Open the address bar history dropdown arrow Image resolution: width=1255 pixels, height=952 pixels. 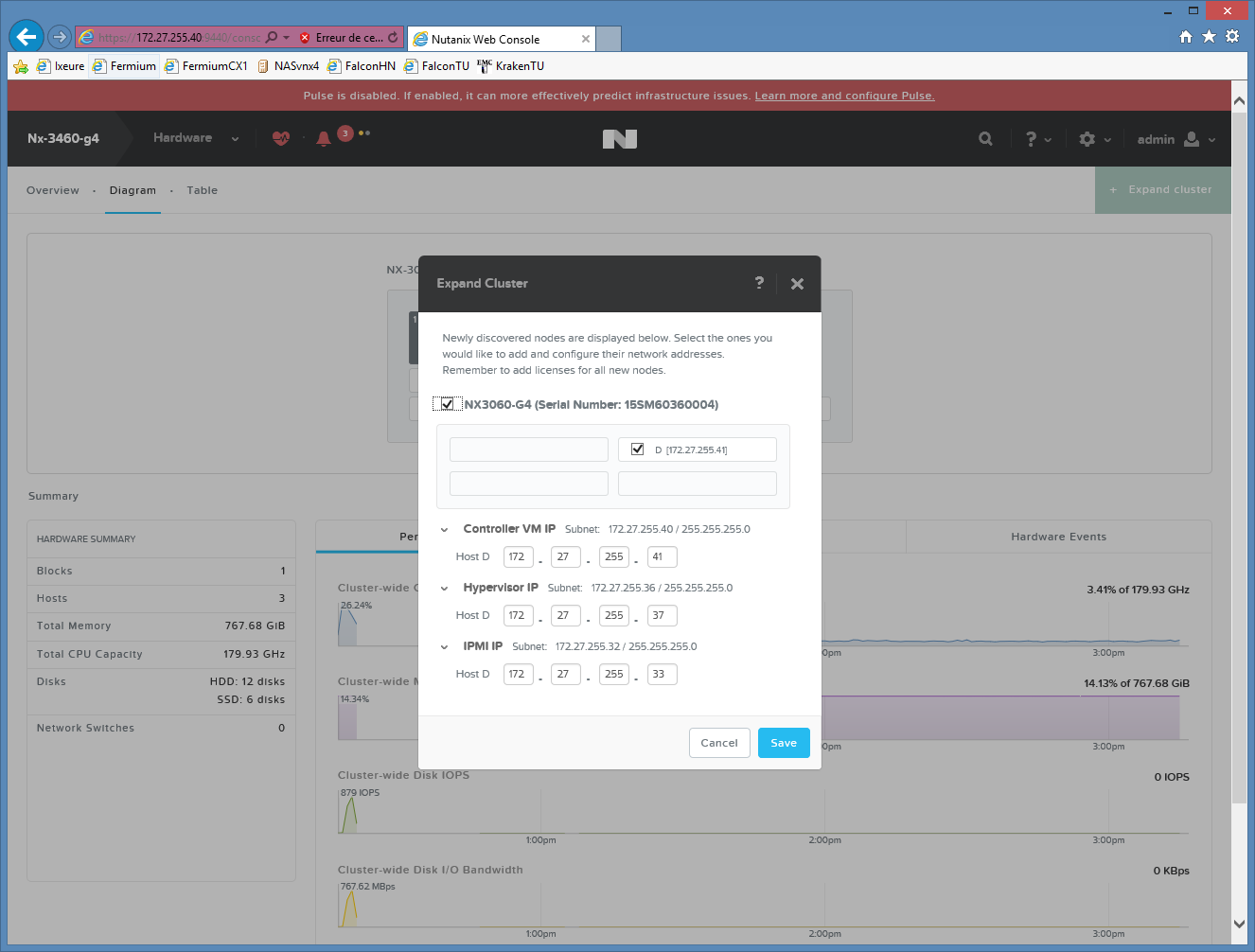point(286,38)
